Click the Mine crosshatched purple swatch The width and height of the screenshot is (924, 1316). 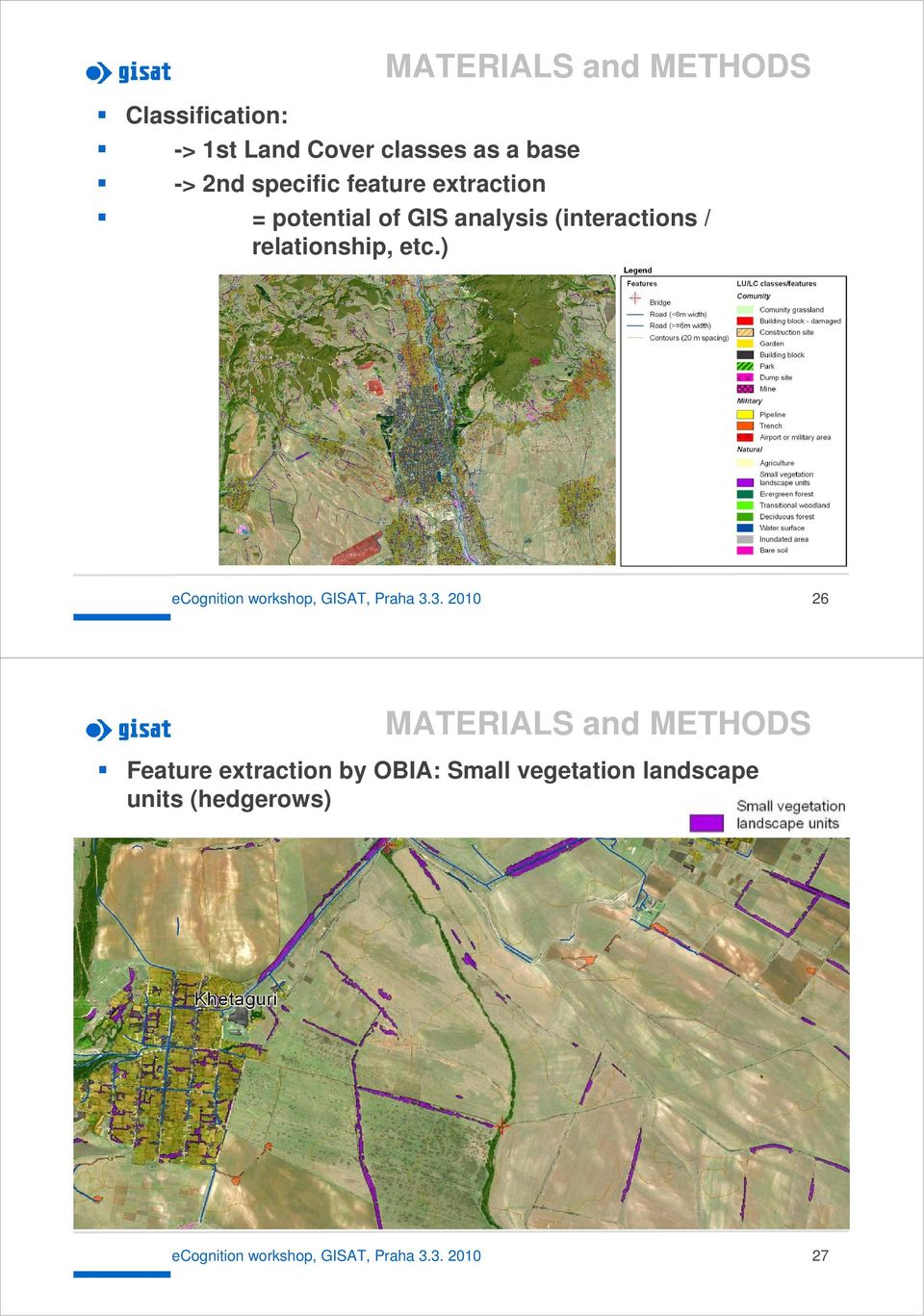point(745,389)
